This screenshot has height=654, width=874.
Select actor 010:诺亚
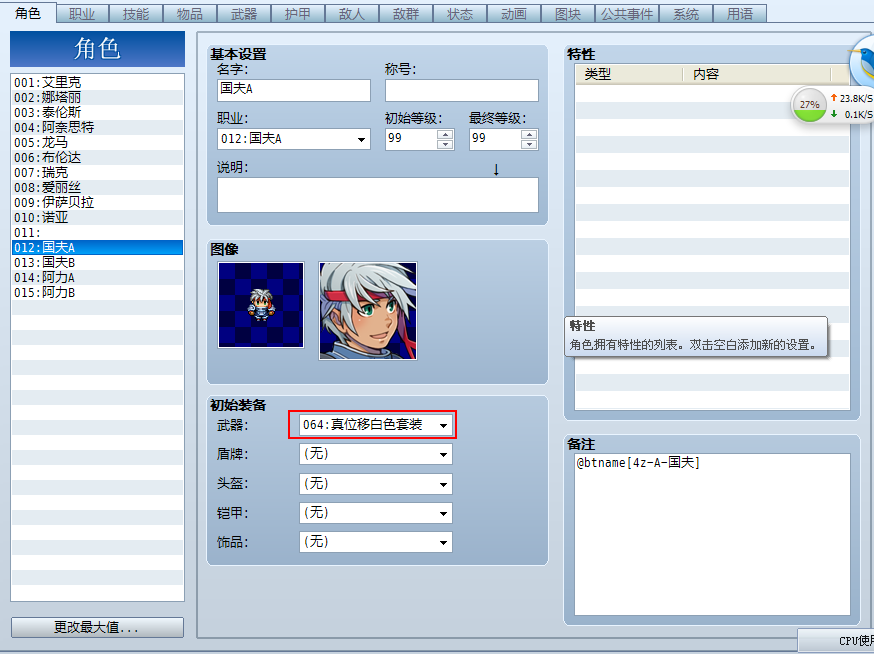[98, 217]
